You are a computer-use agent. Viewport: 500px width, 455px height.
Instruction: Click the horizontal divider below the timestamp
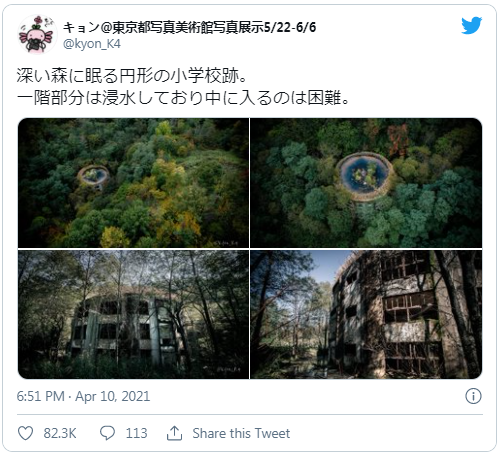pos(250,415)
